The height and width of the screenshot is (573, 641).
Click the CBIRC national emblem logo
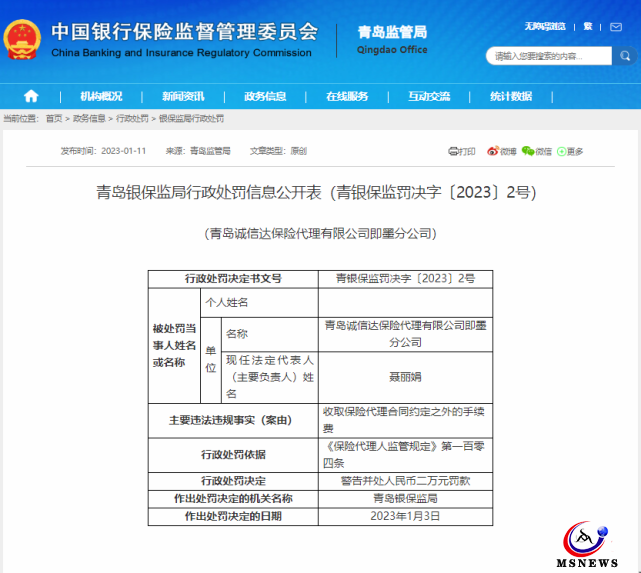[22, 41]
